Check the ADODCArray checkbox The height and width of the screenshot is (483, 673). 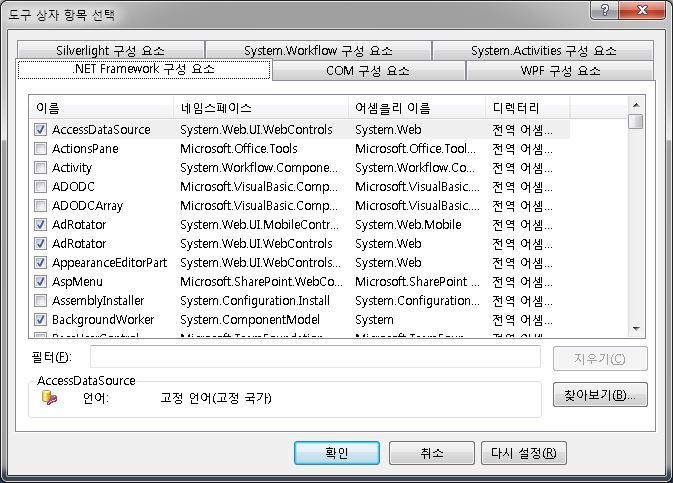(40, 205)
